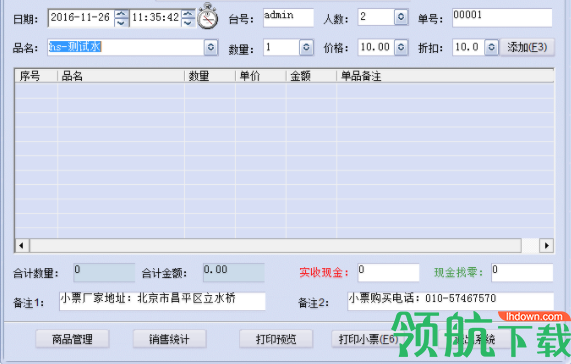The image size is (571, 364).
Task: Click the 备注2 phone field
Action: point(451,301)
